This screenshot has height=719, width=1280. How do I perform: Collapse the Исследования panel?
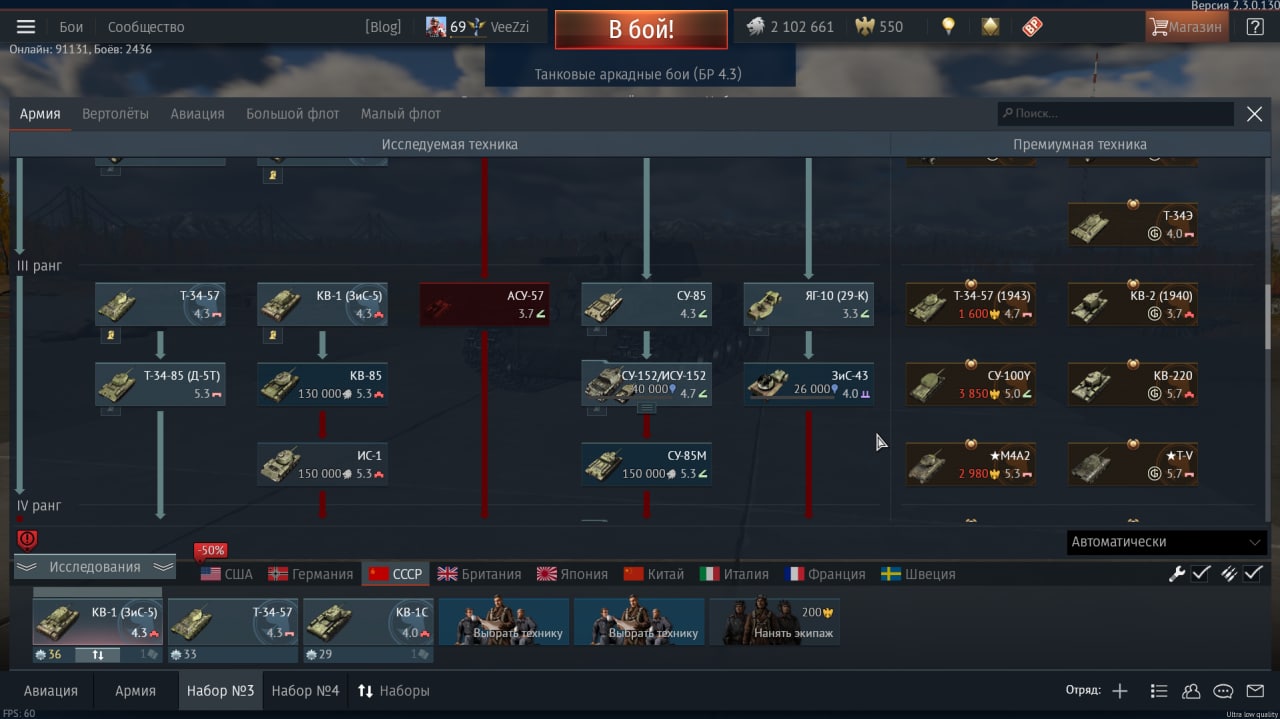[95, 567]
